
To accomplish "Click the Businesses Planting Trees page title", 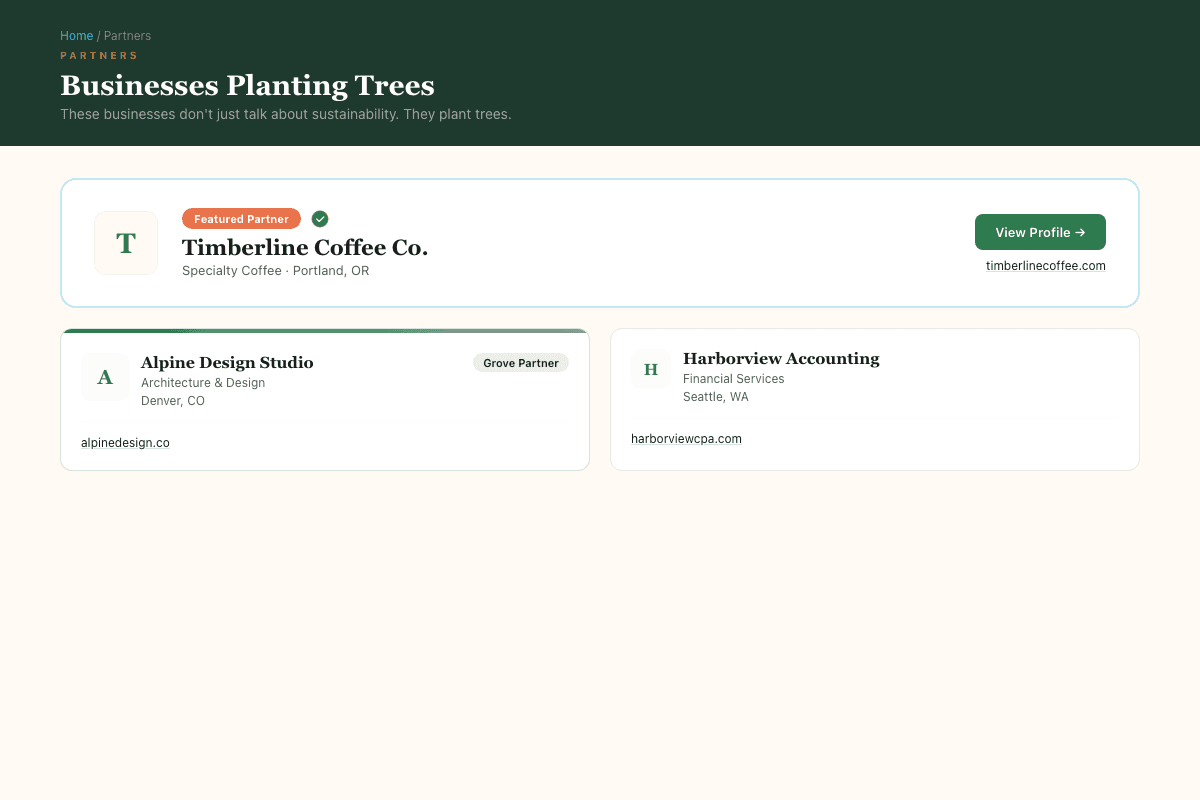I will [247, 86].
